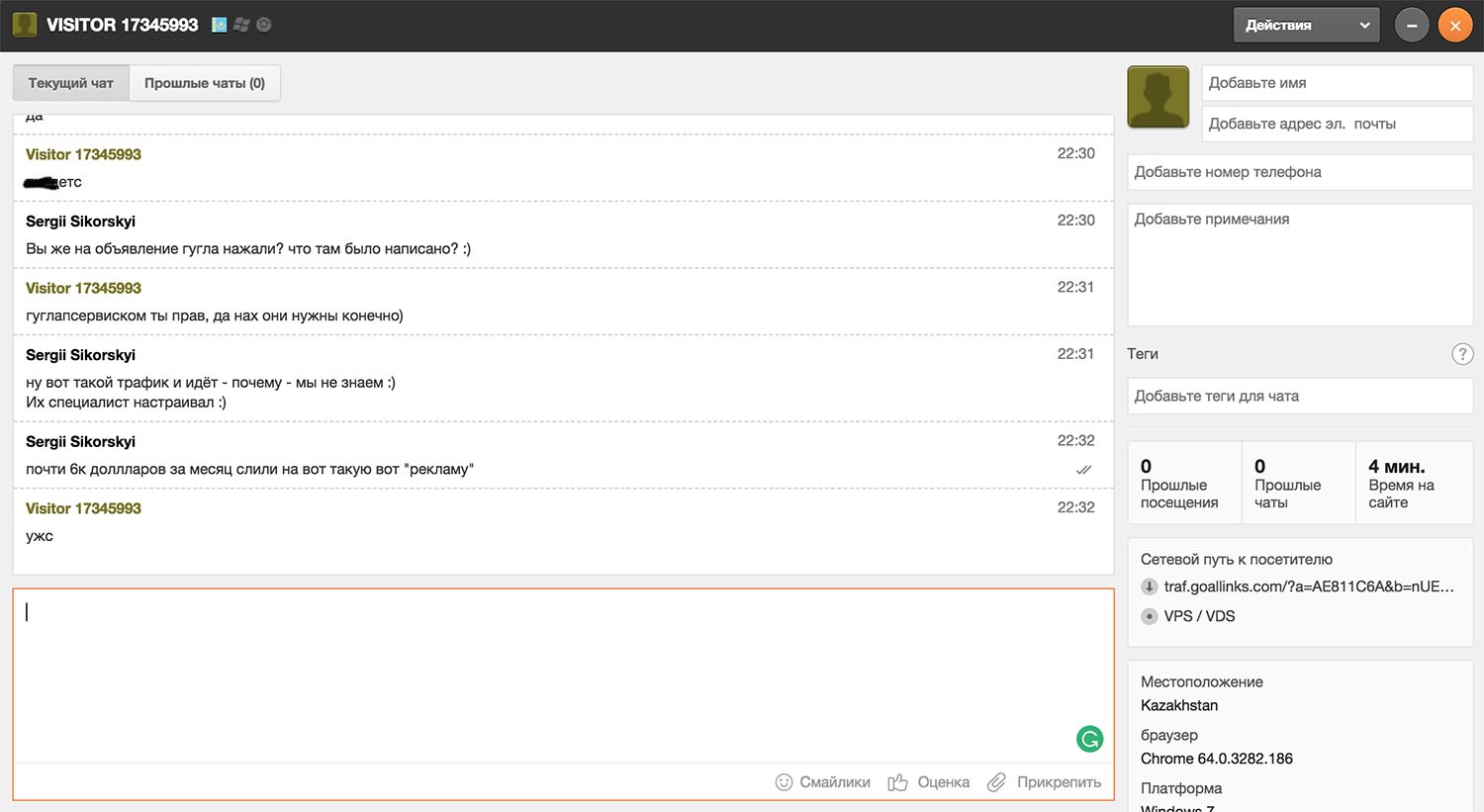Click Visitor 17345993 name at 22:31
1484x812 pixels.
(83, 288)
